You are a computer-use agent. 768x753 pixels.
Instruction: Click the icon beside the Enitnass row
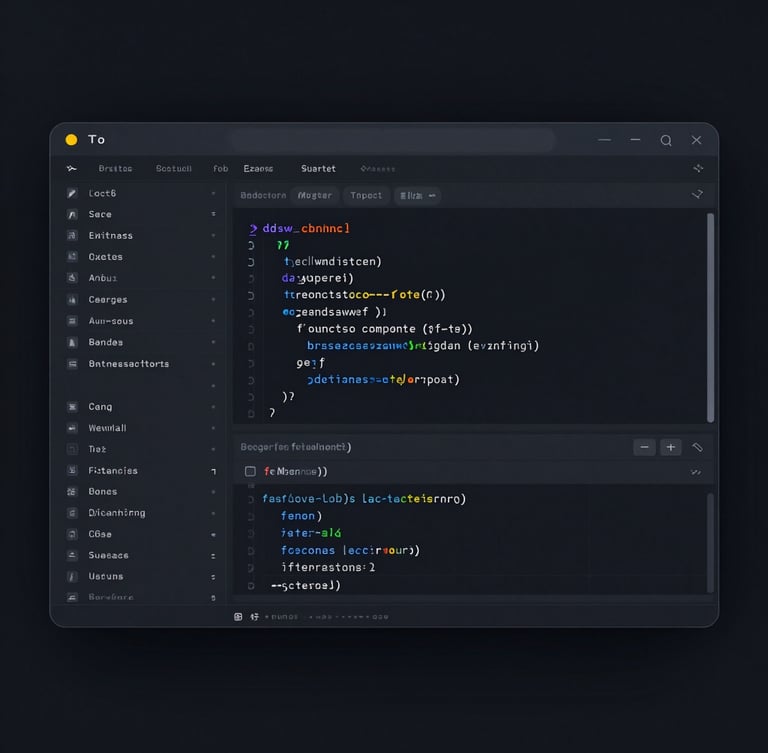click(x=72, y=235)
